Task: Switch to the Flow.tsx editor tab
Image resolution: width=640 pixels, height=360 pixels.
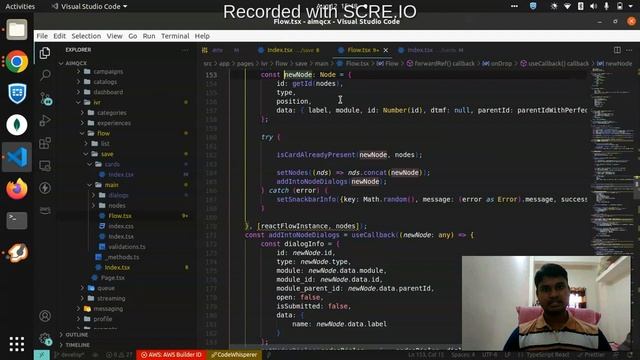Action: (x=362, y=50)
